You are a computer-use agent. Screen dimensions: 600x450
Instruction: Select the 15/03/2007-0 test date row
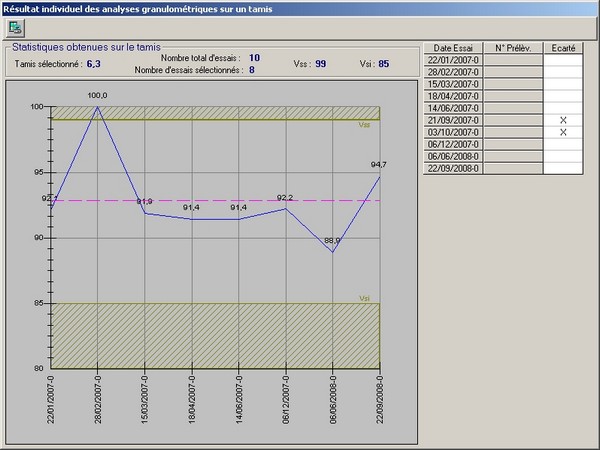(x=453, y=84)
